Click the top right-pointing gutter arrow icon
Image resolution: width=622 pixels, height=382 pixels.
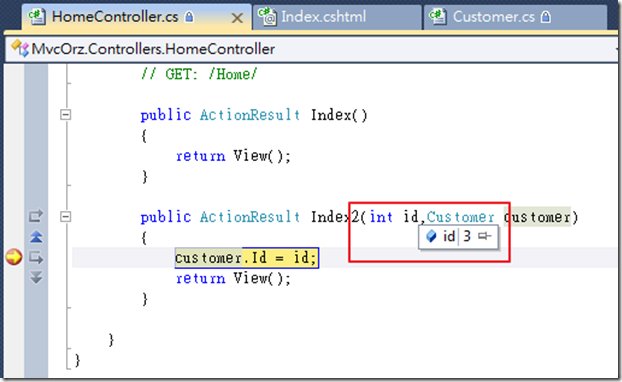pyautogui.click(x=36, y=216)
